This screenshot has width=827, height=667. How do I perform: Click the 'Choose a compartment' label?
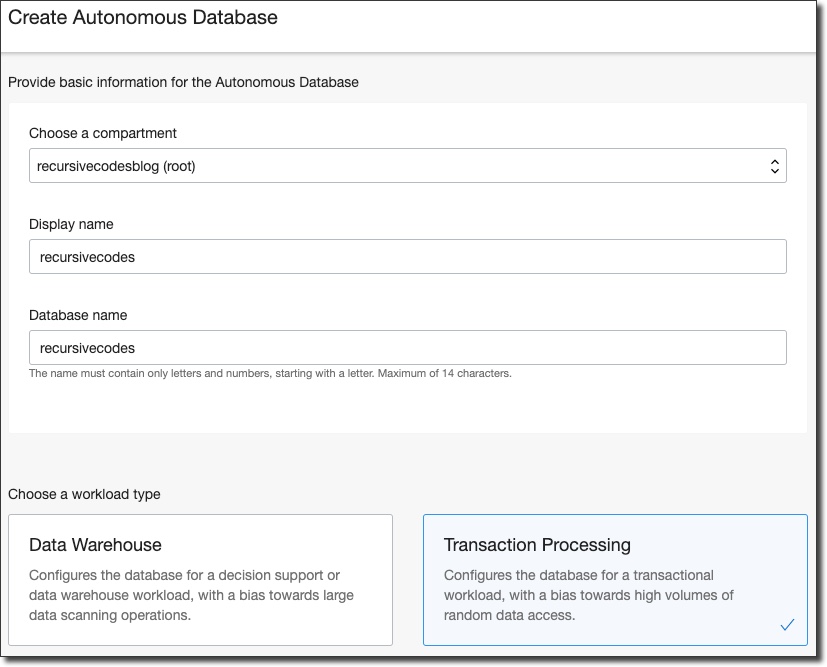103,133
